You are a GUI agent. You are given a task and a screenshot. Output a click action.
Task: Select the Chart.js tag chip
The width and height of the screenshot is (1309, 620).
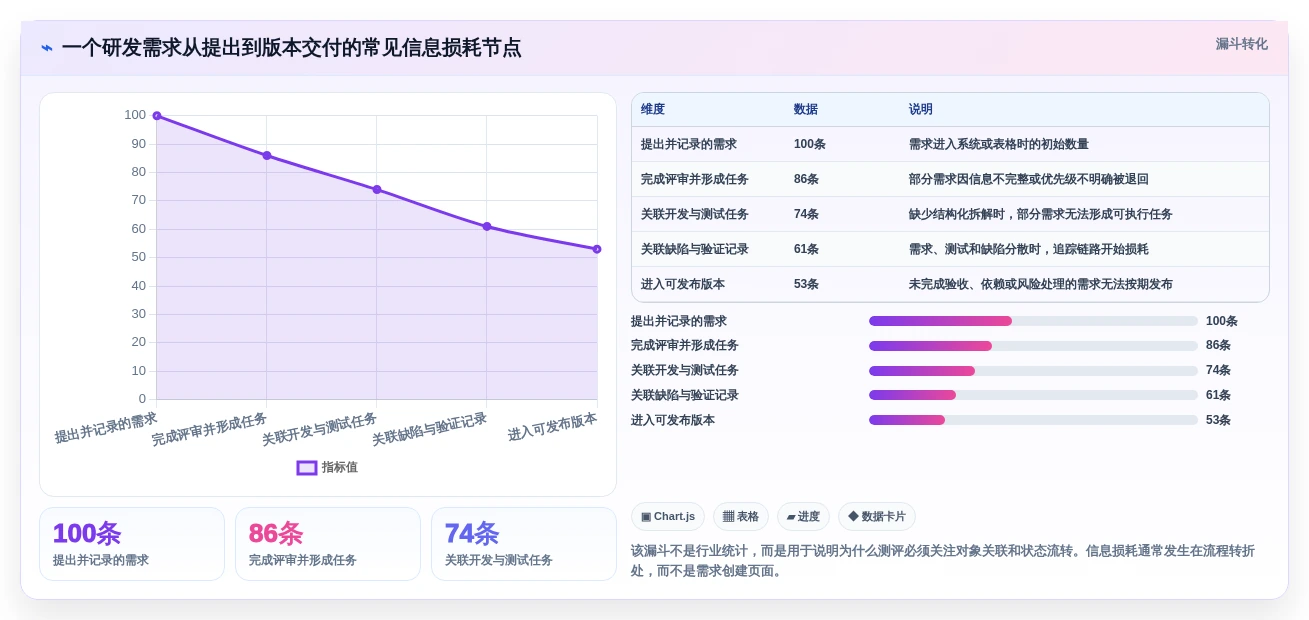coord(668,516)
